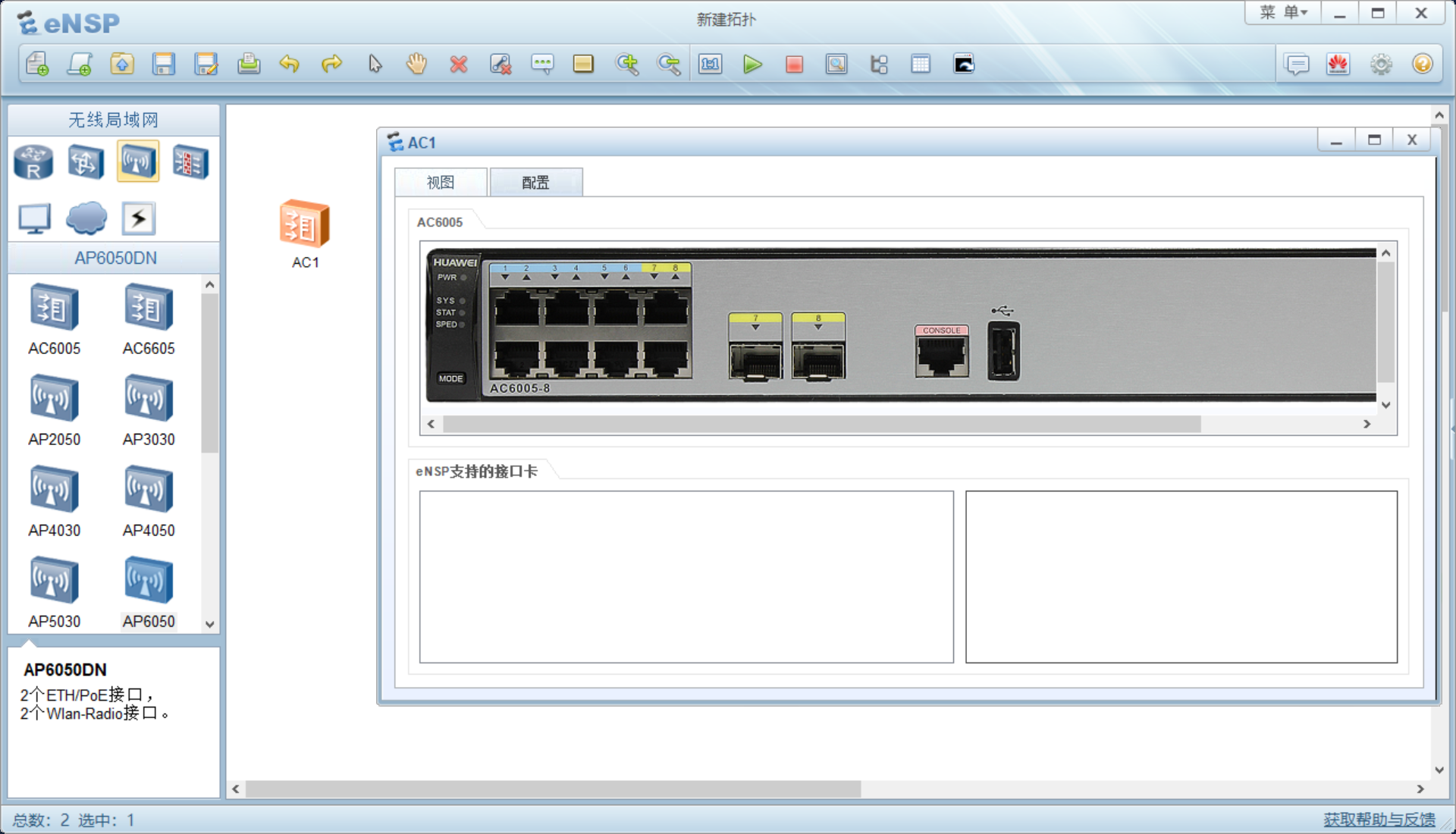Viewport: 1456px width, 834px height.
Task: Pick the AP5030 access point
Action: [x=54, y=592]
